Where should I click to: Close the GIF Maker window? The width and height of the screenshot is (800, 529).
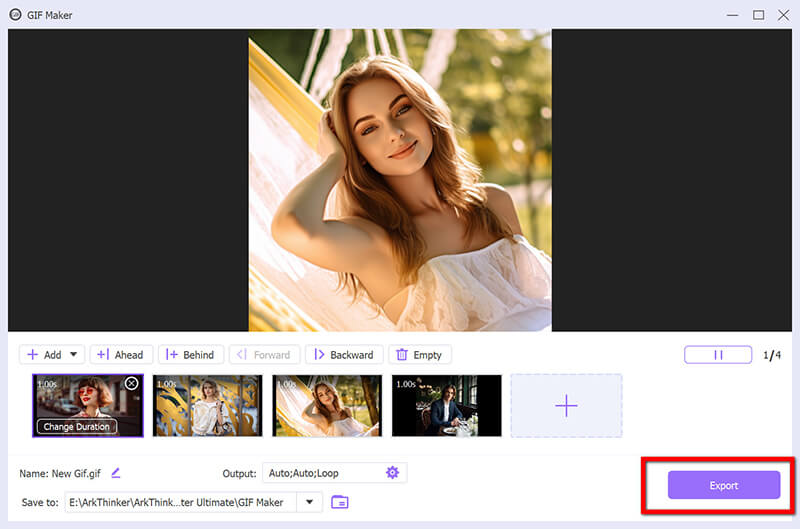pyautogui.click(x=784, y=15)
